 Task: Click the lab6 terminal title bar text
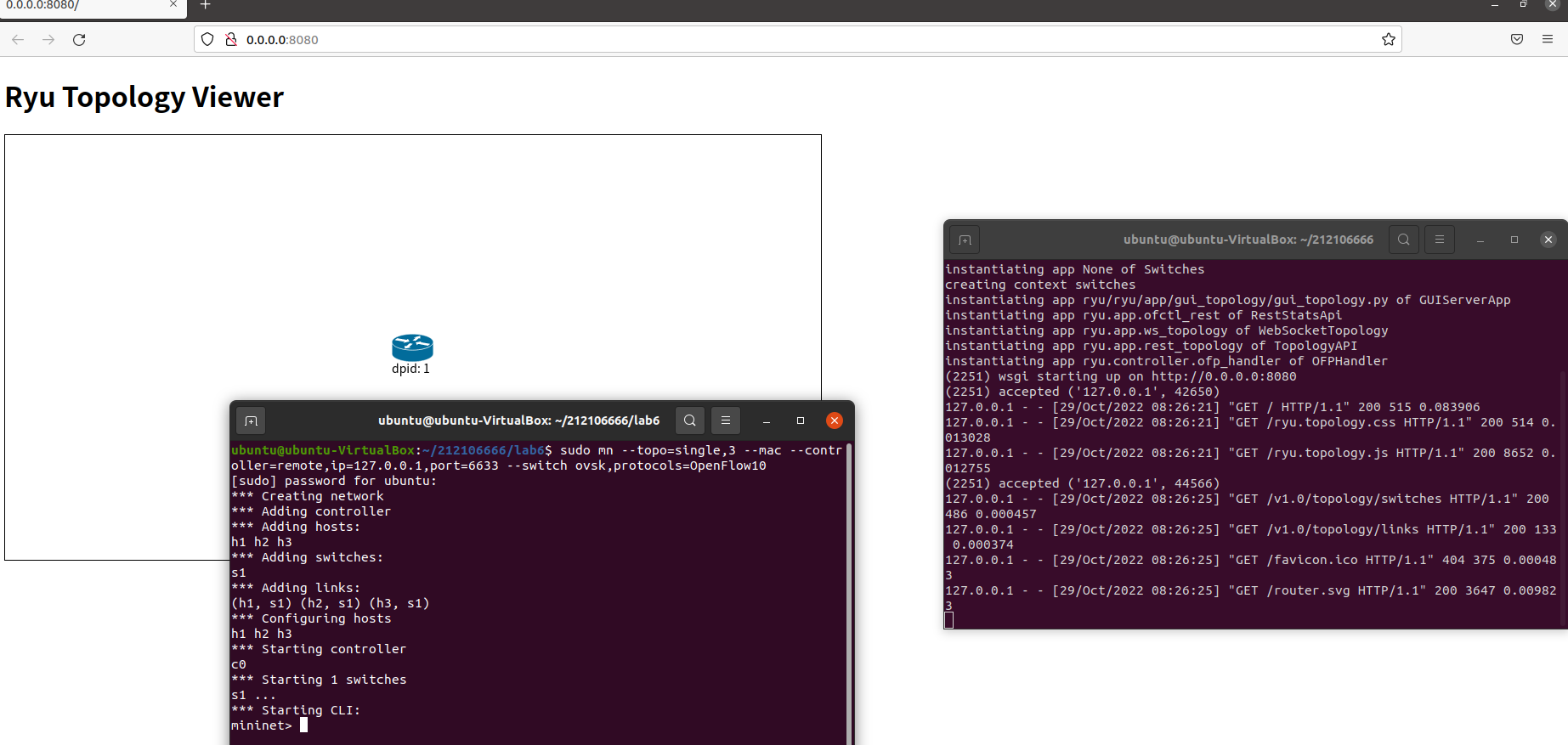coord(518,420)
